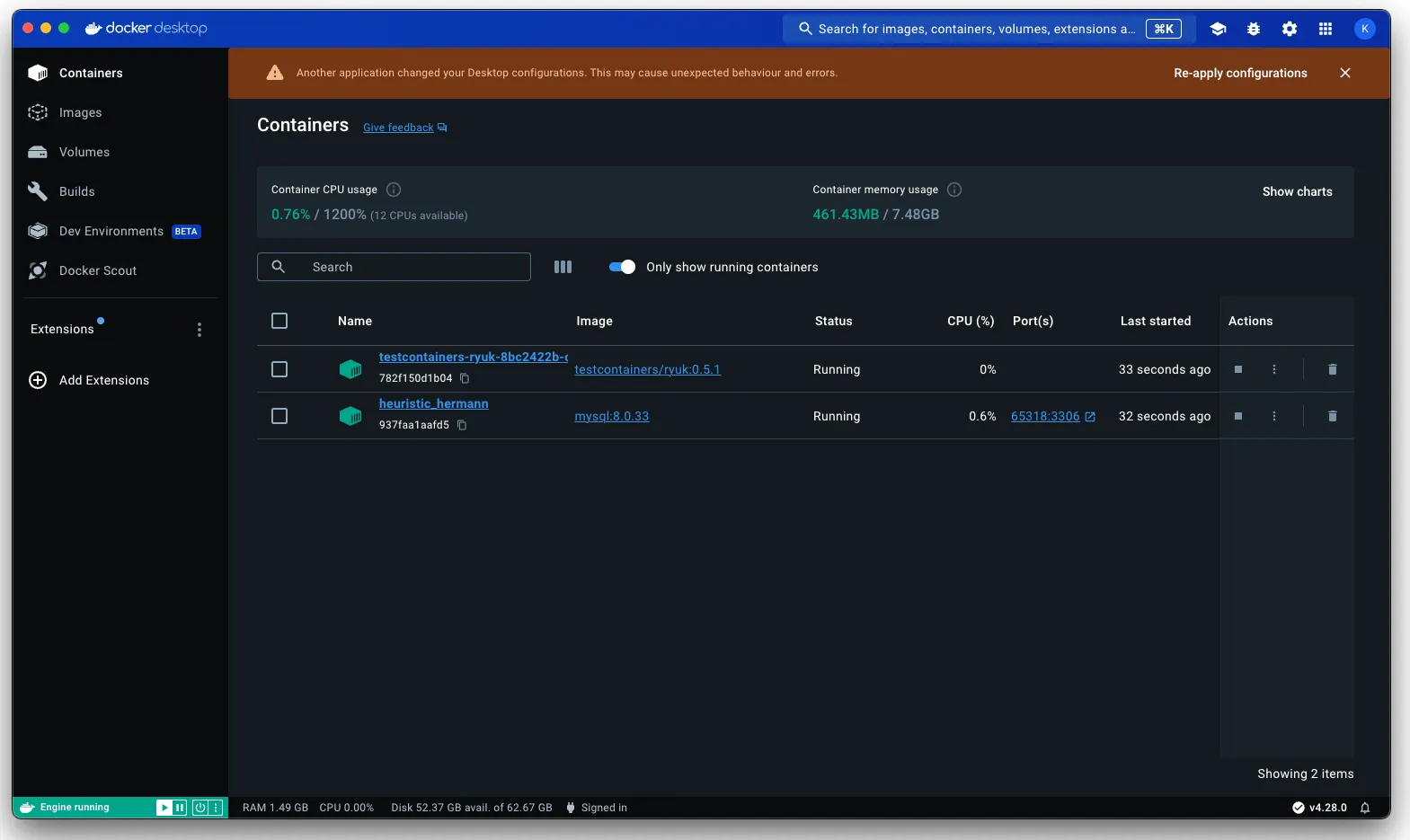Open image link testcontainers/ryuk:0.5.1

(x=648, y=369)
